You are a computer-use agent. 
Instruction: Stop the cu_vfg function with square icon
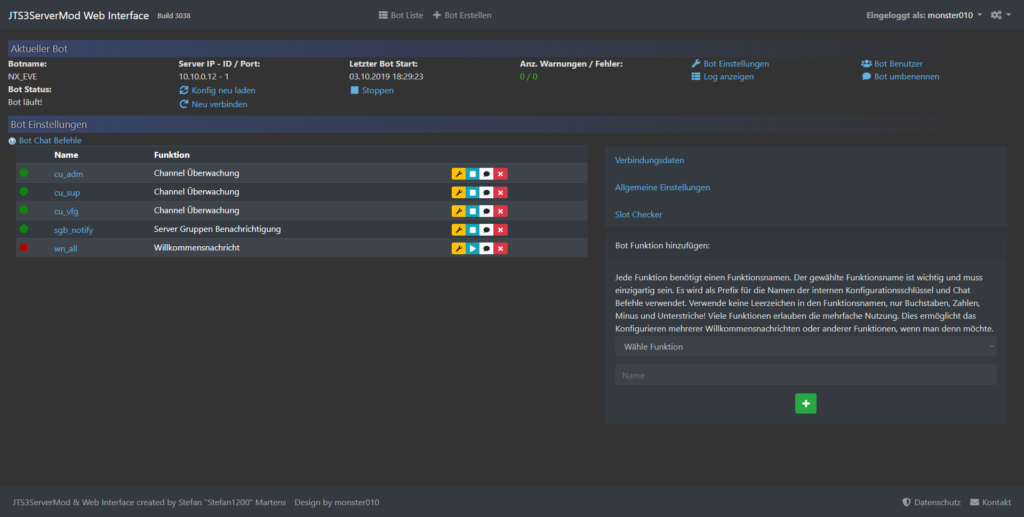coord(472,211)
